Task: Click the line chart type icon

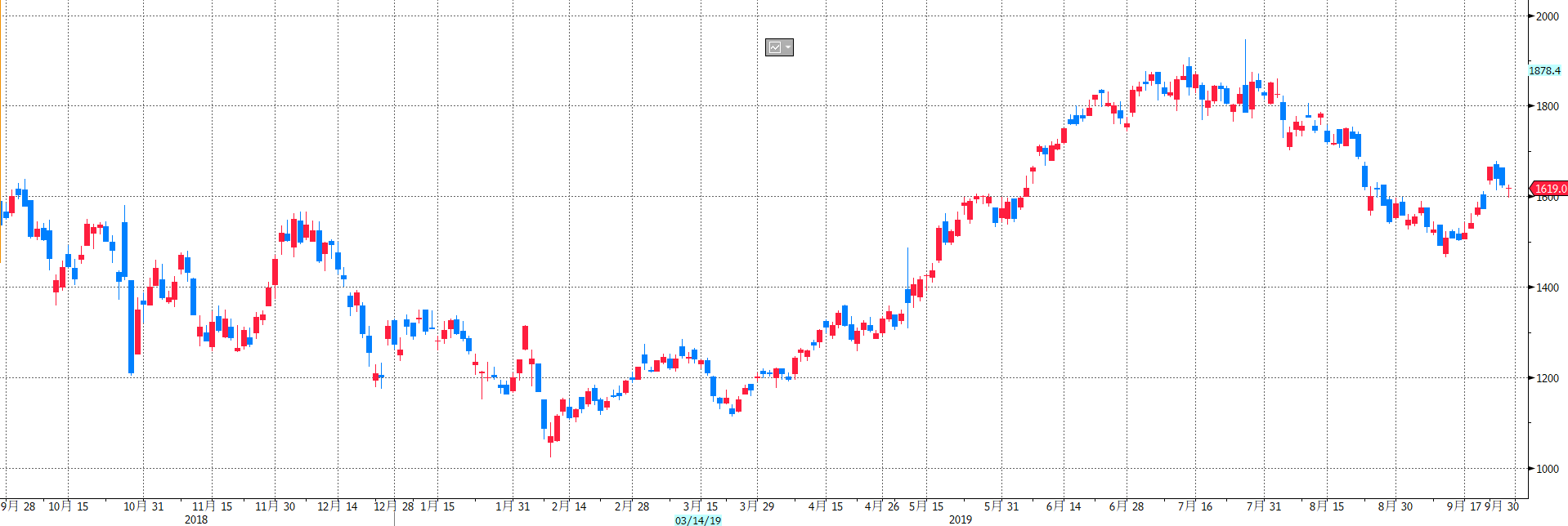Action: point(774,47)
